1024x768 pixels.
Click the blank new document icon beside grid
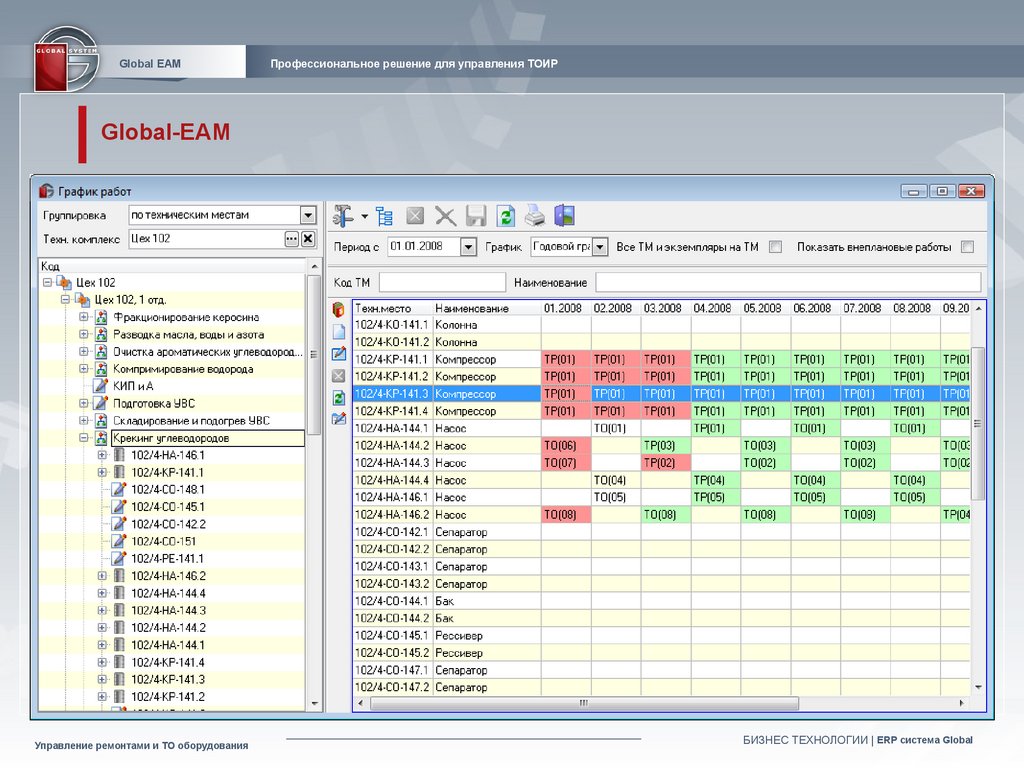338,331
